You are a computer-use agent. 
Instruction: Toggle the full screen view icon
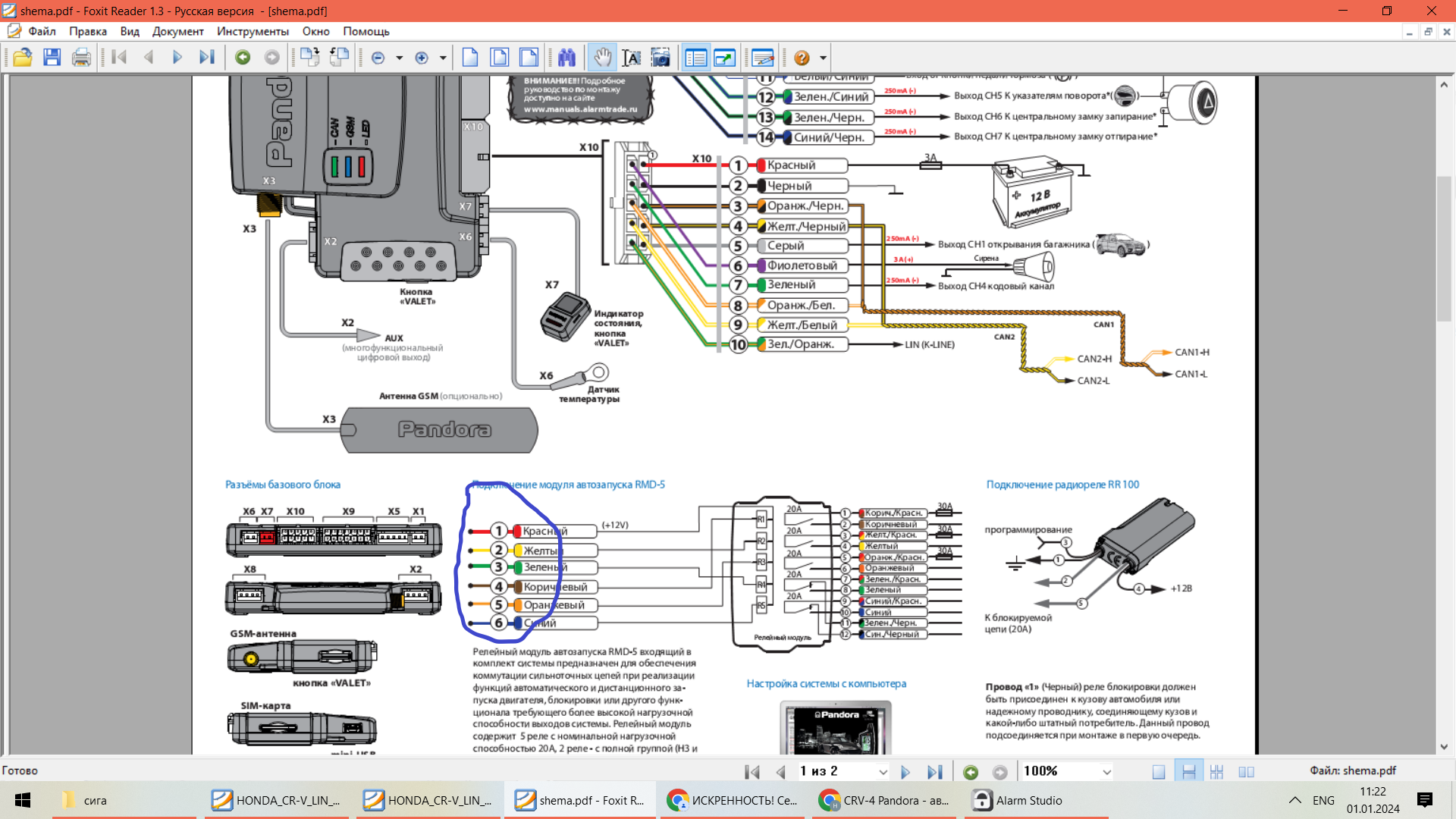(725, 58)
